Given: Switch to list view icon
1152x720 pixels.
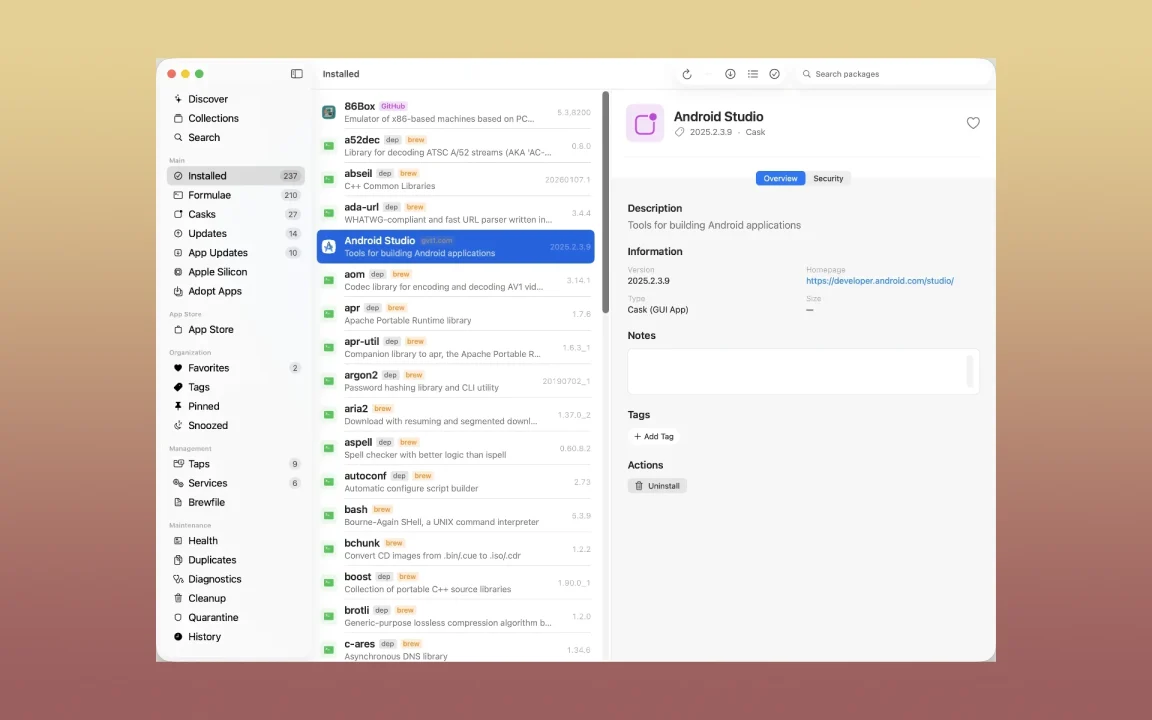Looking at the screenshot, I should [752, 74].
